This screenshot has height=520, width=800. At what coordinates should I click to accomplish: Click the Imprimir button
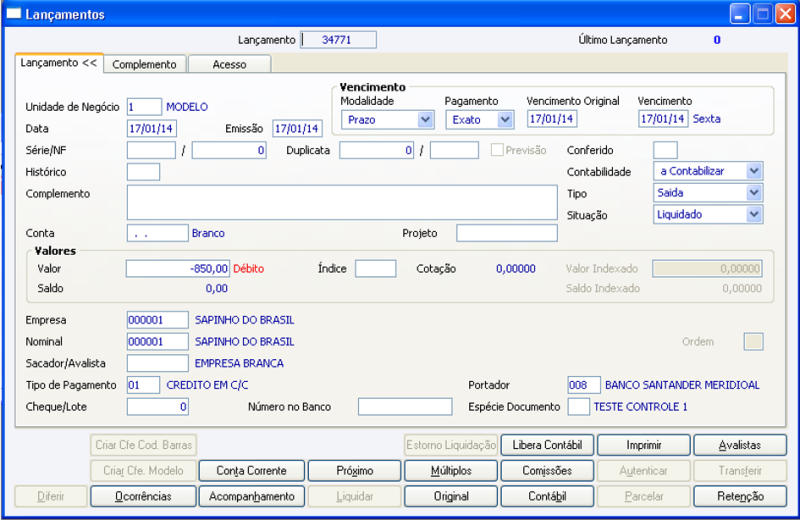tap(643, 445)
